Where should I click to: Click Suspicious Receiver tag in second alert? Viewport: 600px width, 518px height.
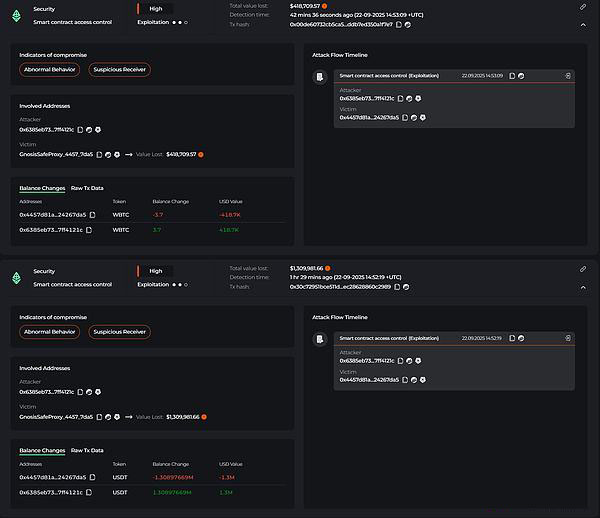click(119, 332)
